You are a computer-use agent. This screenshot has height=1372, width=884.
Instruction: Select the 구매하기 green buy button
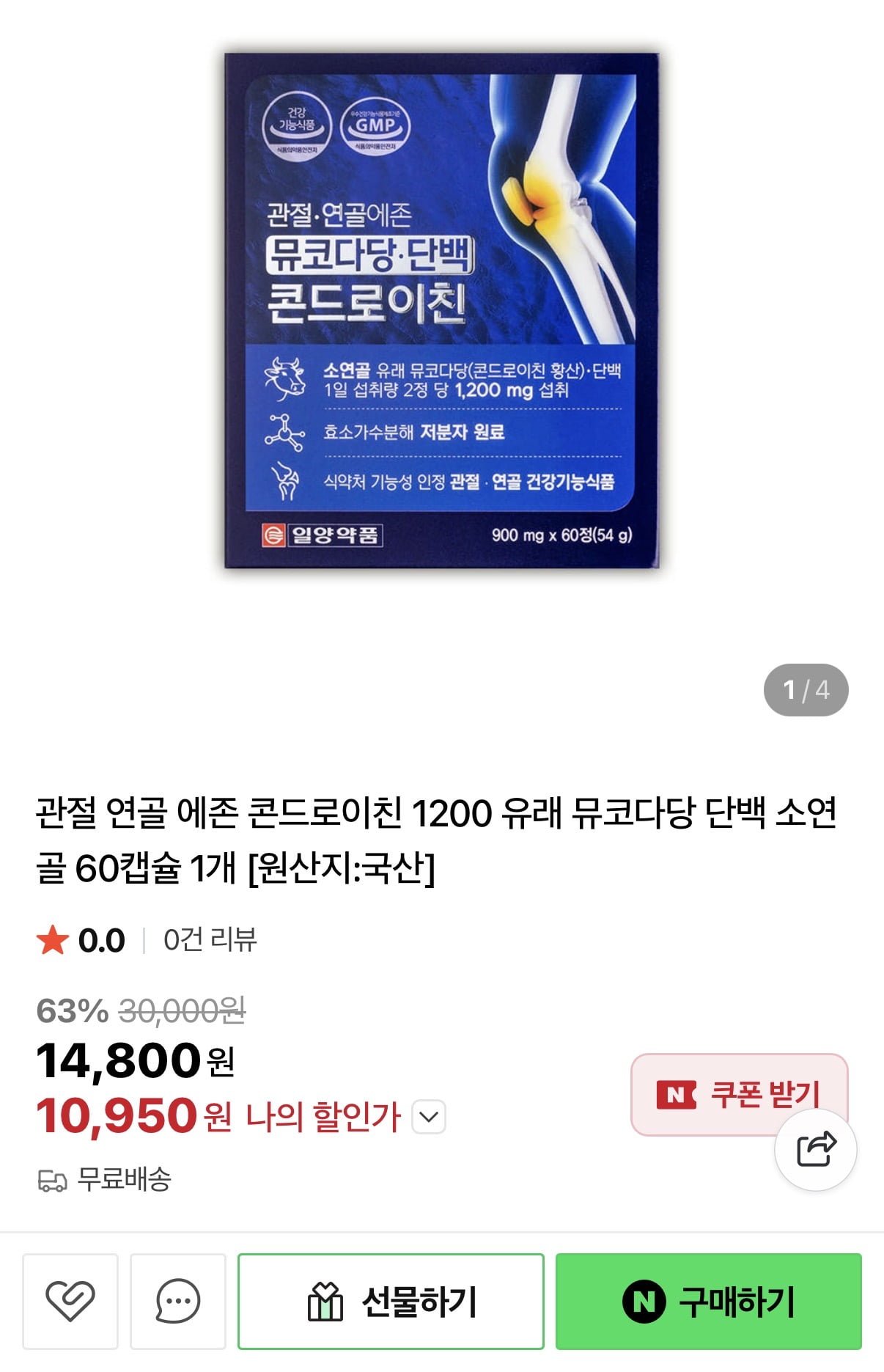click(x=708, y=1302)
